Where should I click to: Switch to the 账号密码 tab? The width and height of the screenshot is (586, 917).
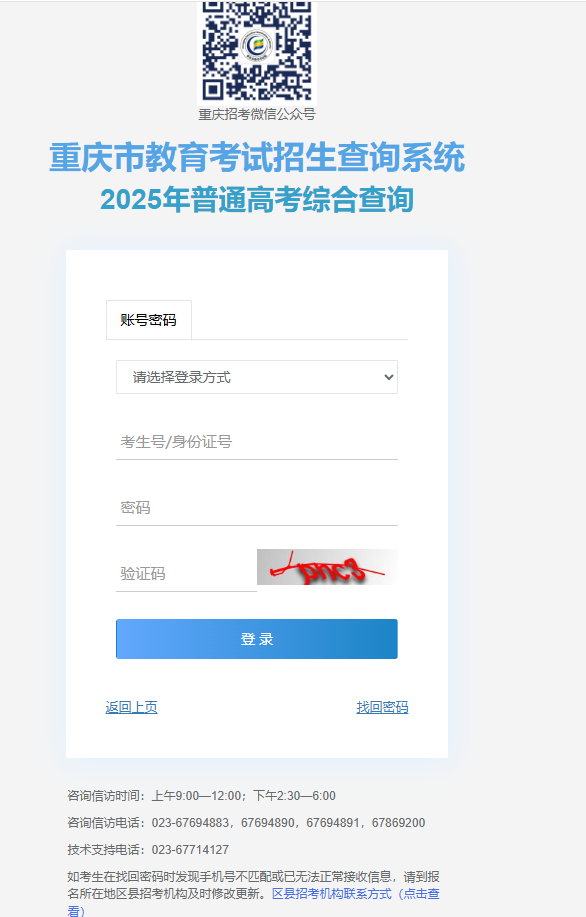click(x=149, y=320)
